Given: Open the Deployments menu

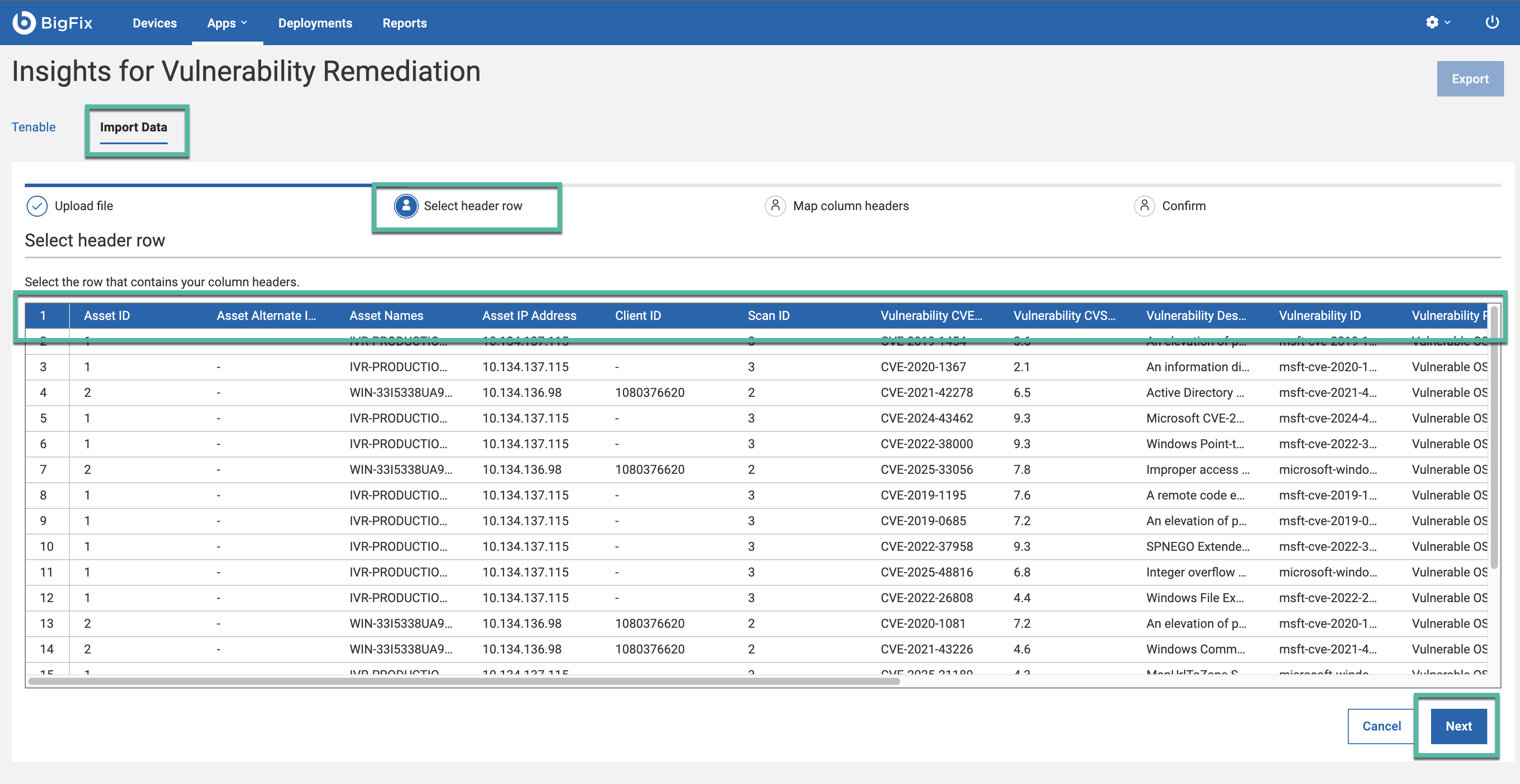Looking at the screenshot, I should 315,23.
